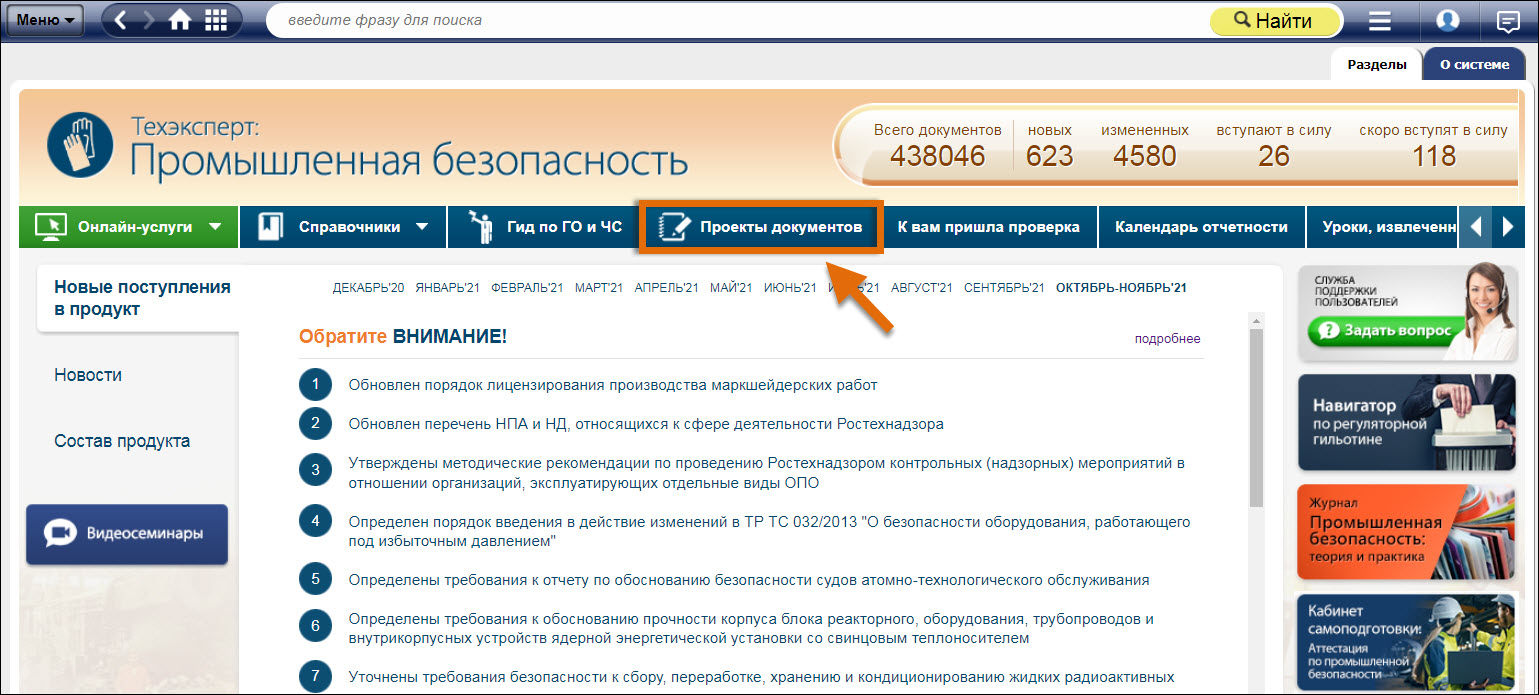
Task: Switch to the Разделы tab
Action: point(1377,64)
